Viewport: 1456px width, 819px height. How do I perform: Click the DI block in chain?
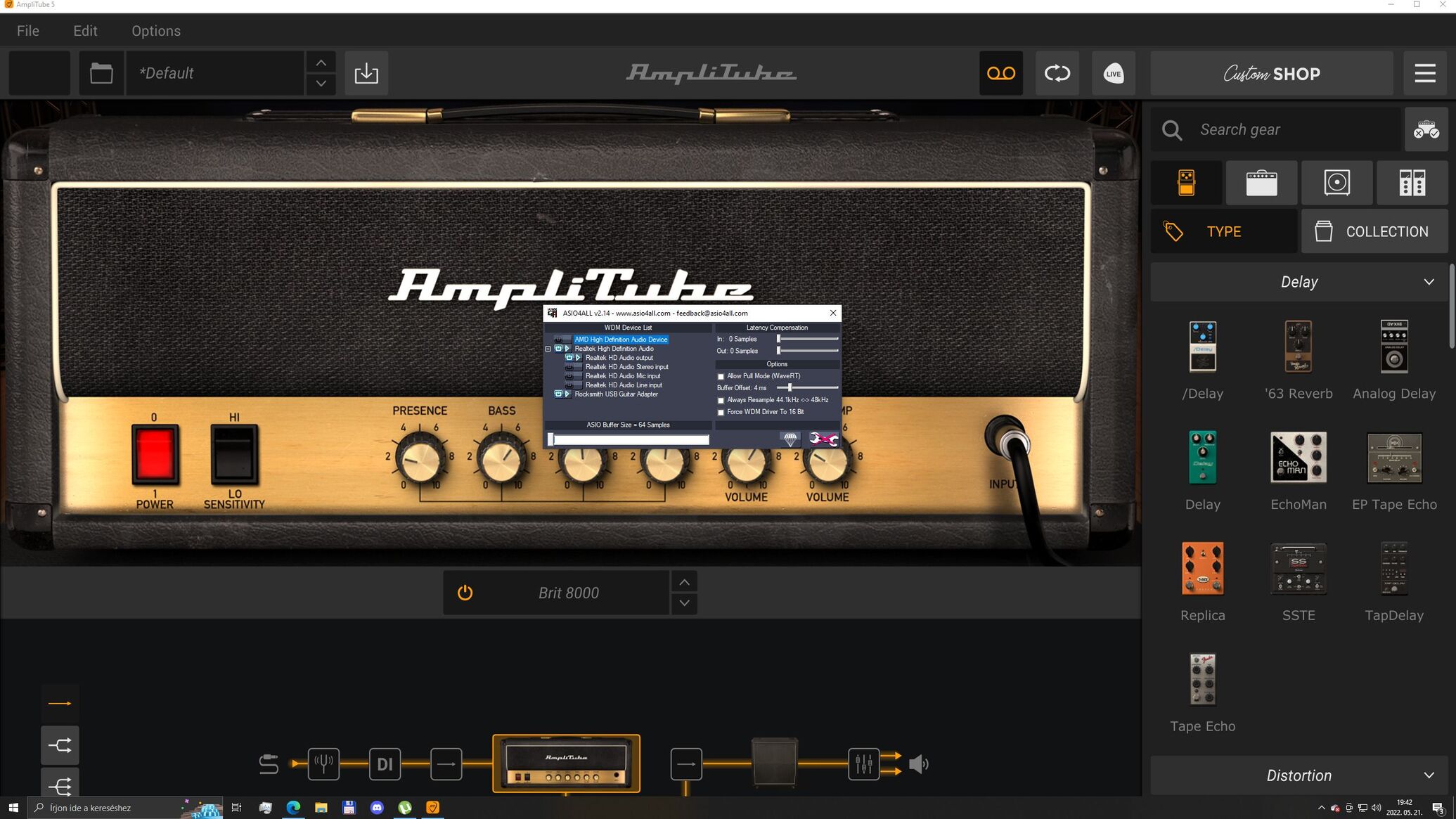[x=385, y=763]
